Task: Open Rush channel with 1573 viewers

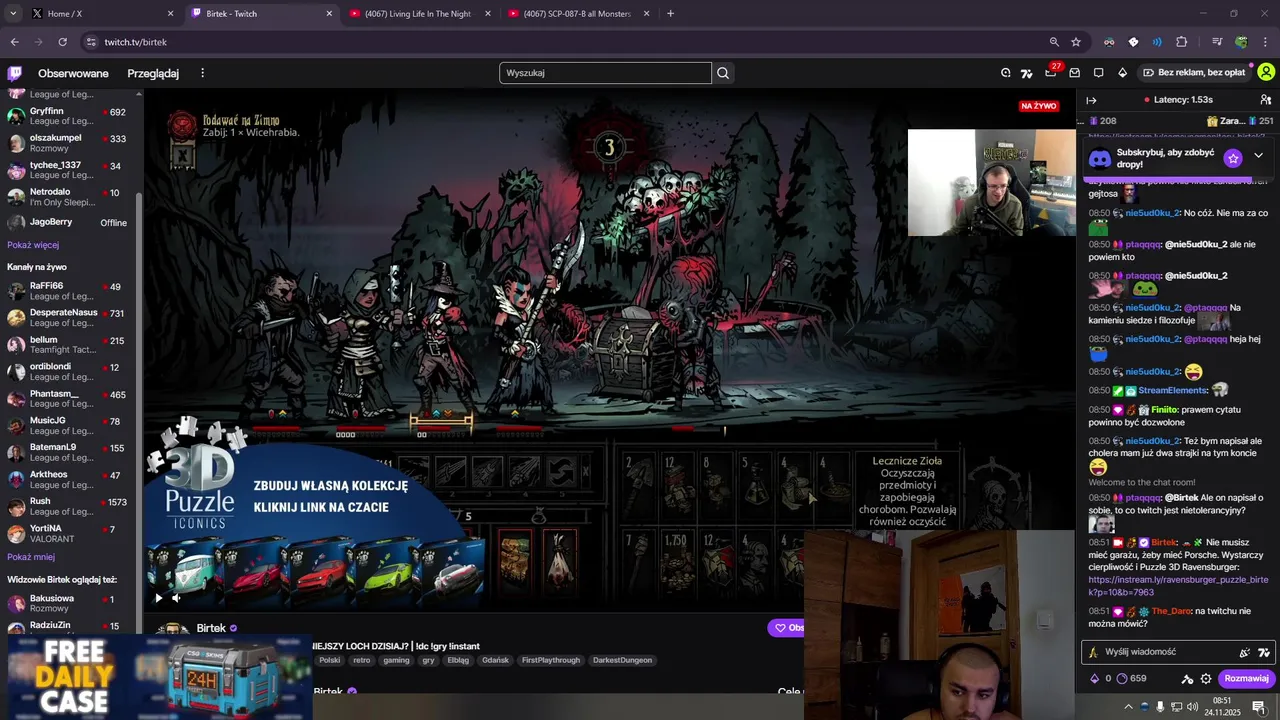Action: pyautogui.click(x=70, y=507)
